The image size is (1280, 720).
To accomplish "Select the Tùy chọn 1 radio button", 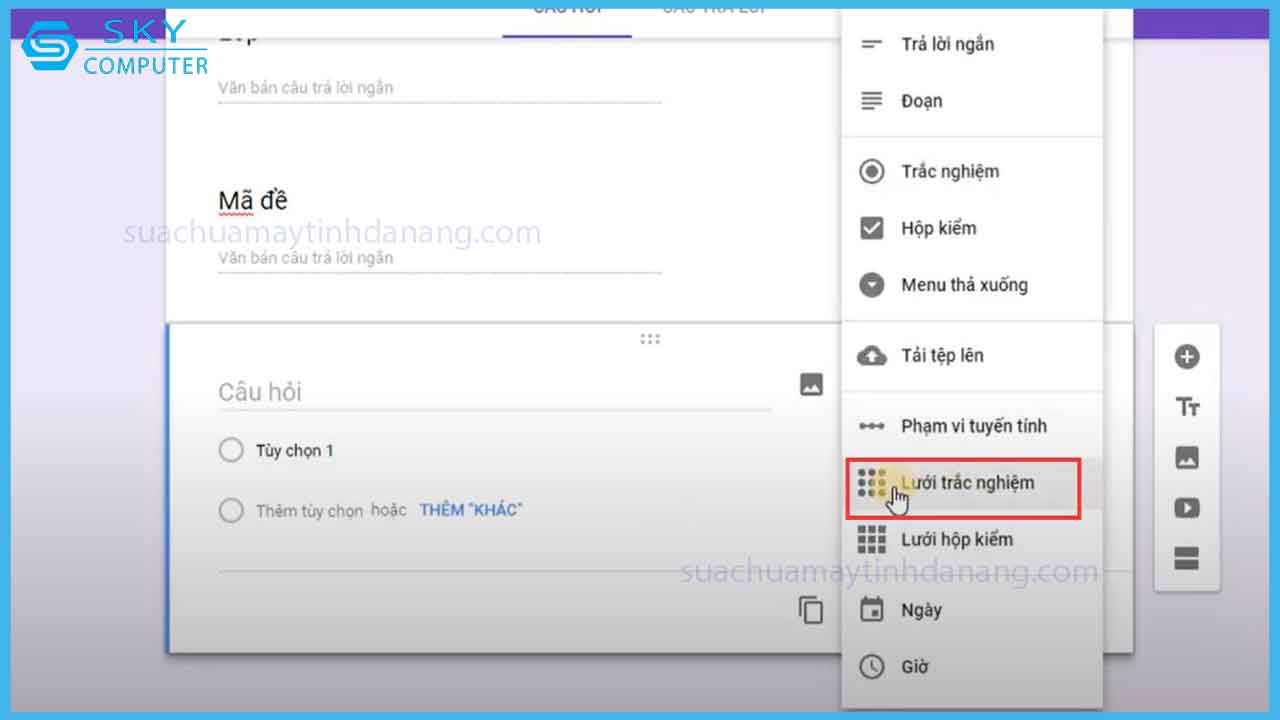I will 231,450.
